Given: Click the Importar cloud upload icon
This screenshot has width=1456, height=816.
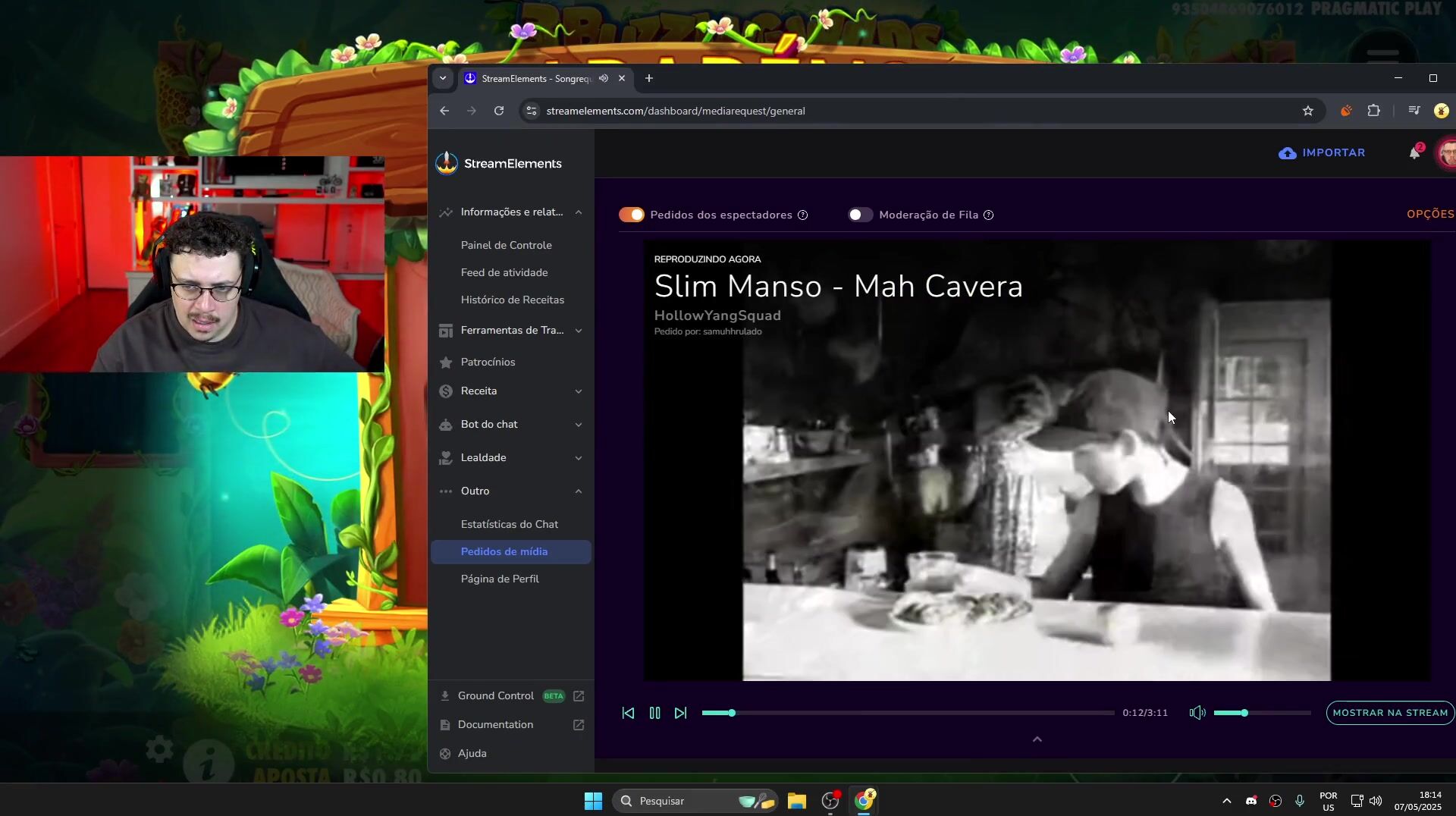Looking at the screenshot, I should (x=1288, y=153).
